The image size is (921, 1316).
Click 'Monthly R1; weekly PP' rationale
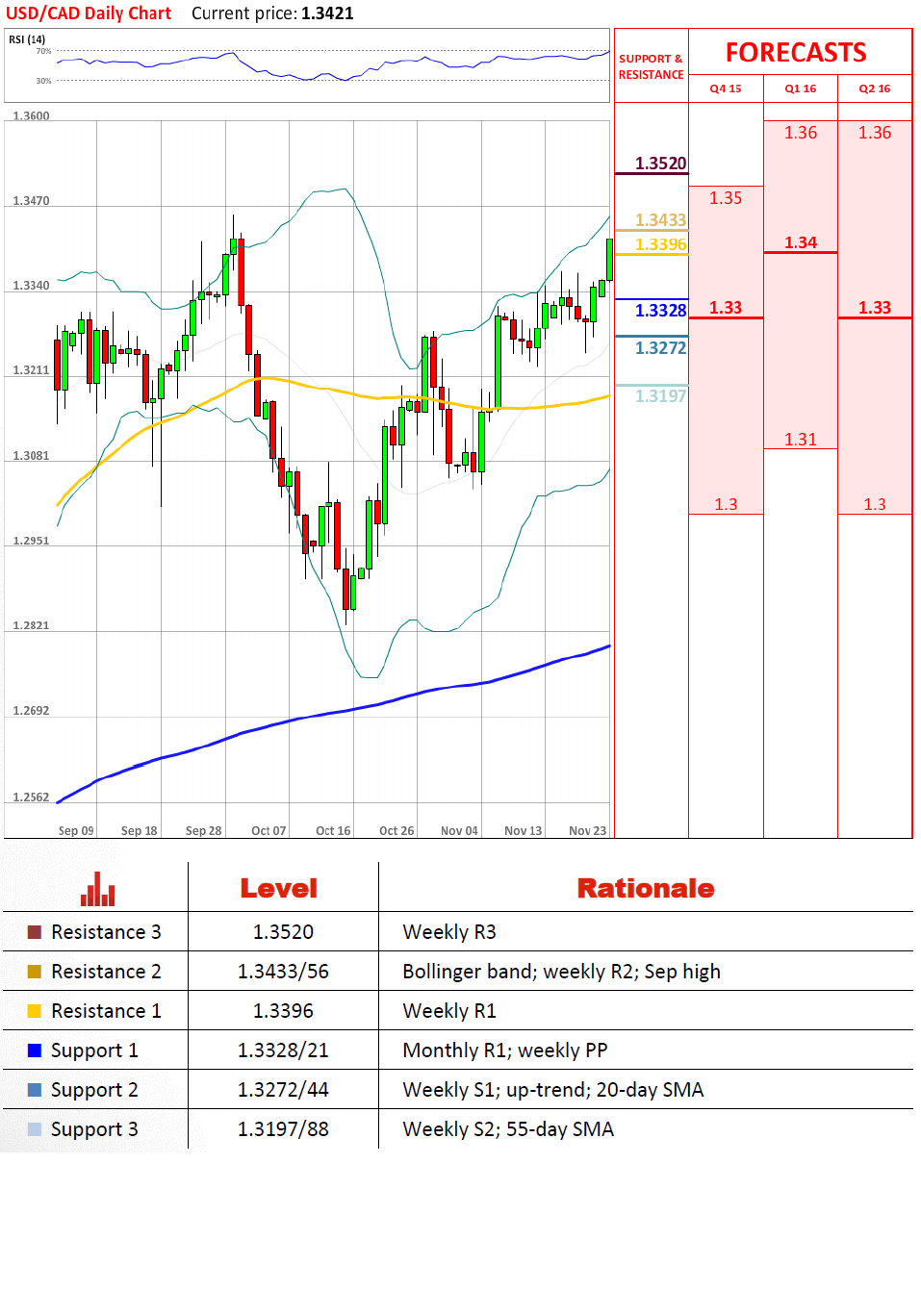pos(505,1050)
